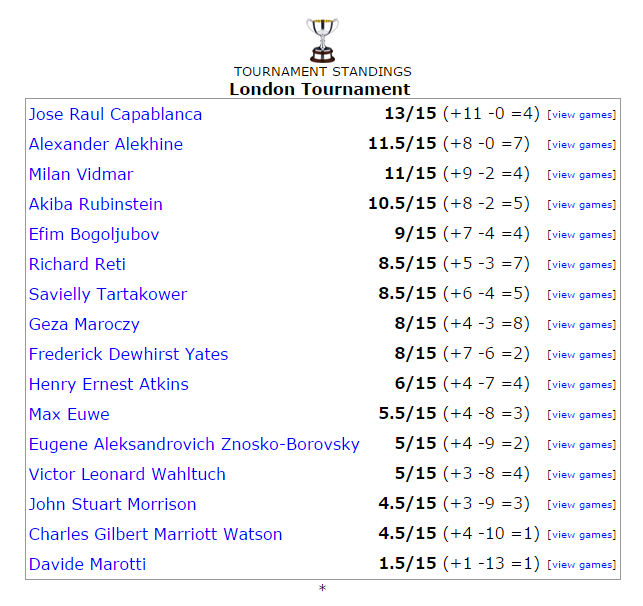Screen dimensions: 643x606
Task: View games for Davide Marotti
Action: [581, 565]
